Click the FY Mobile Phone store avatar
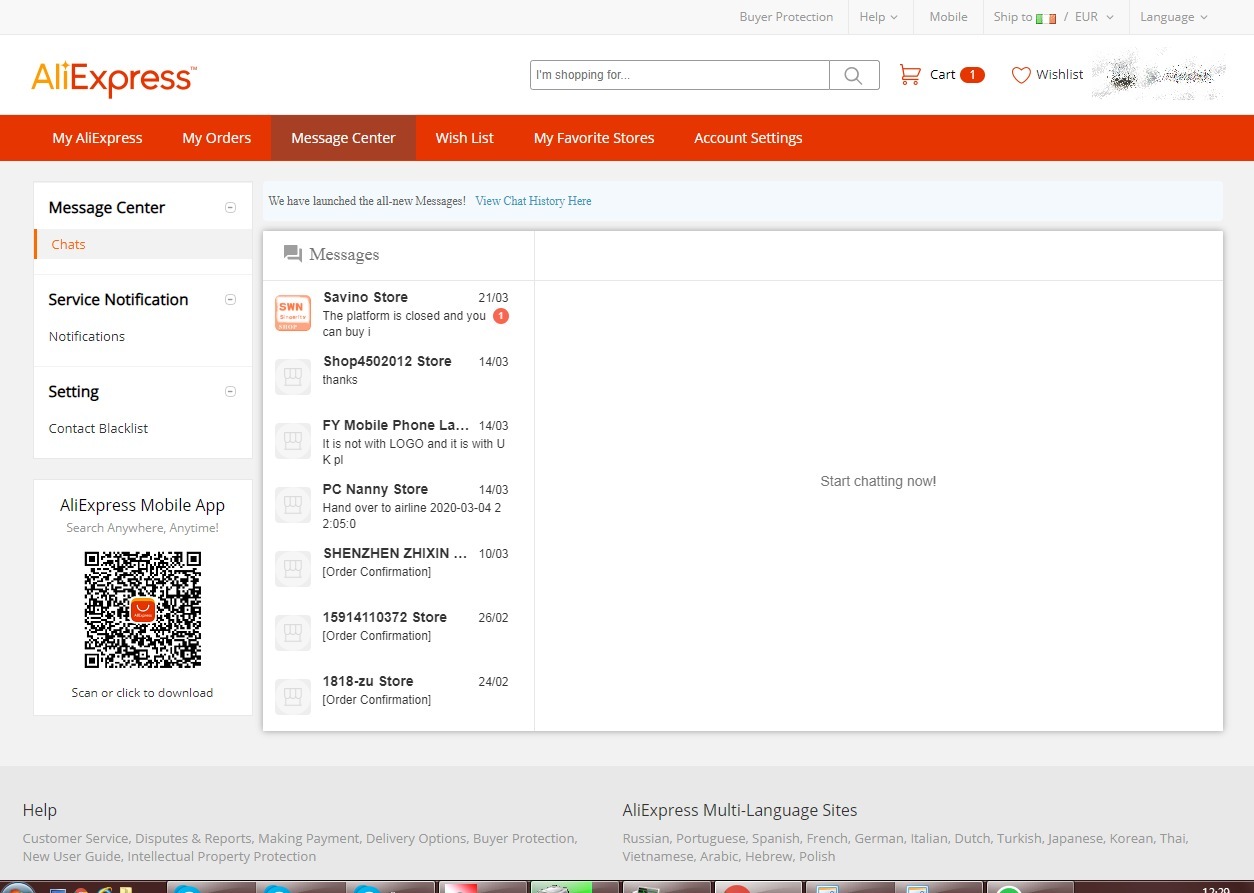The height and width of the screenshot is (893, 1254). tap(293, 441)
